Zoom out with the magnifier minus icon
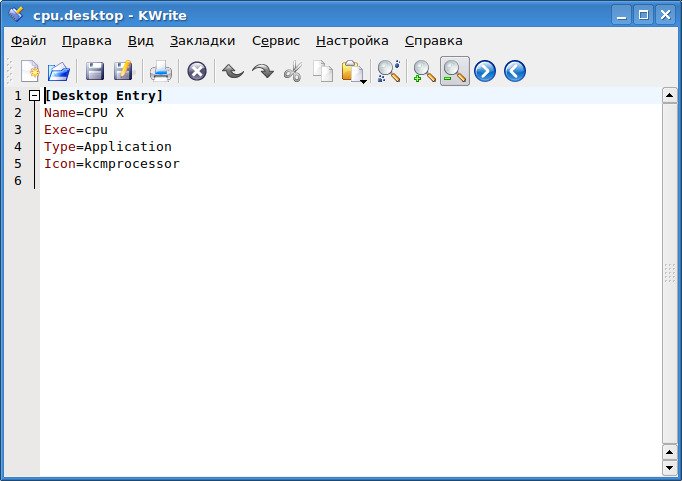682x481 pixels. coord(455,71)
